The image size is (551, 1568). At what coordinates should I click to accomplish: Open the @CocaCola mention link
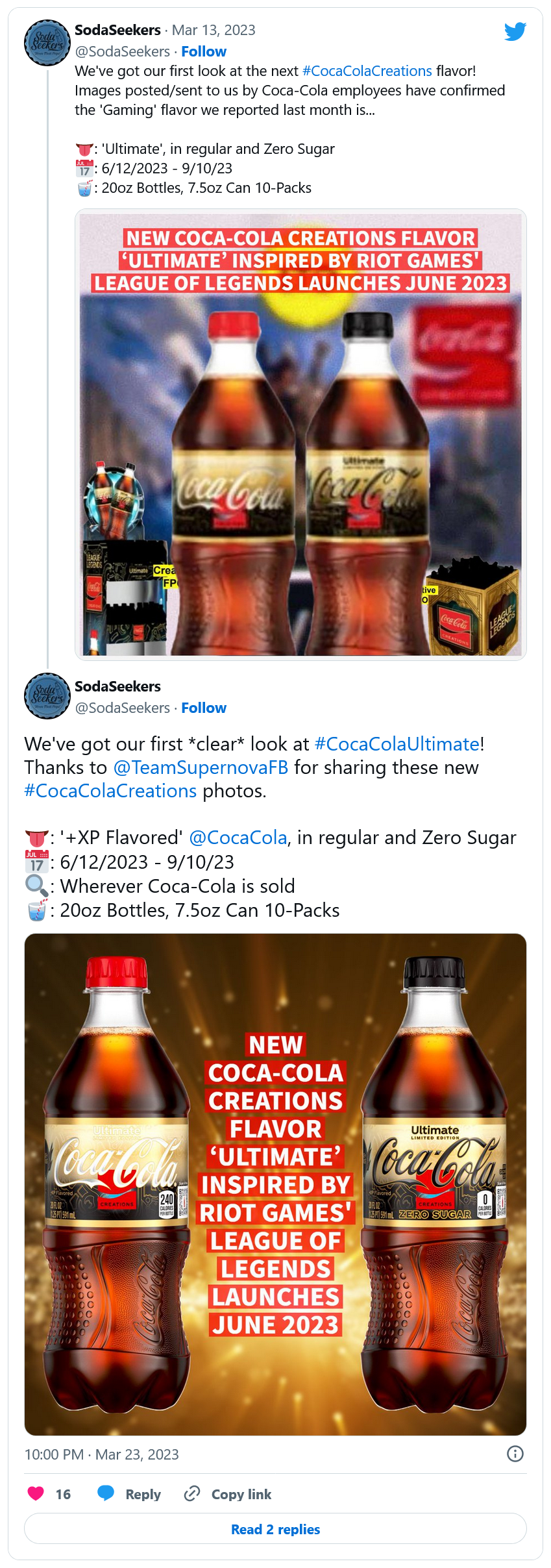(x=238, y=838)
